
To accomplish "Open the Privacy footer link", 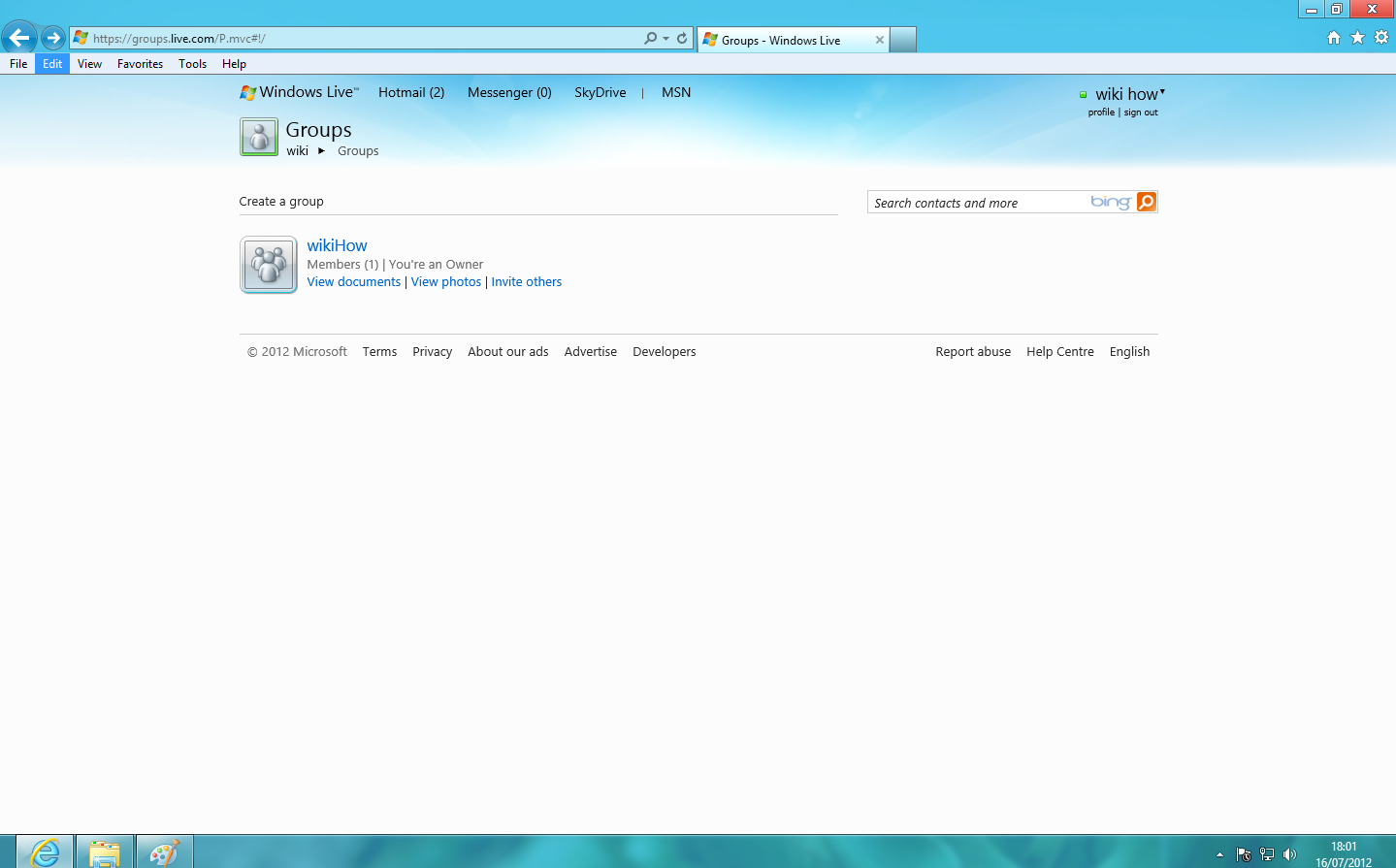I will click(432, 352).
